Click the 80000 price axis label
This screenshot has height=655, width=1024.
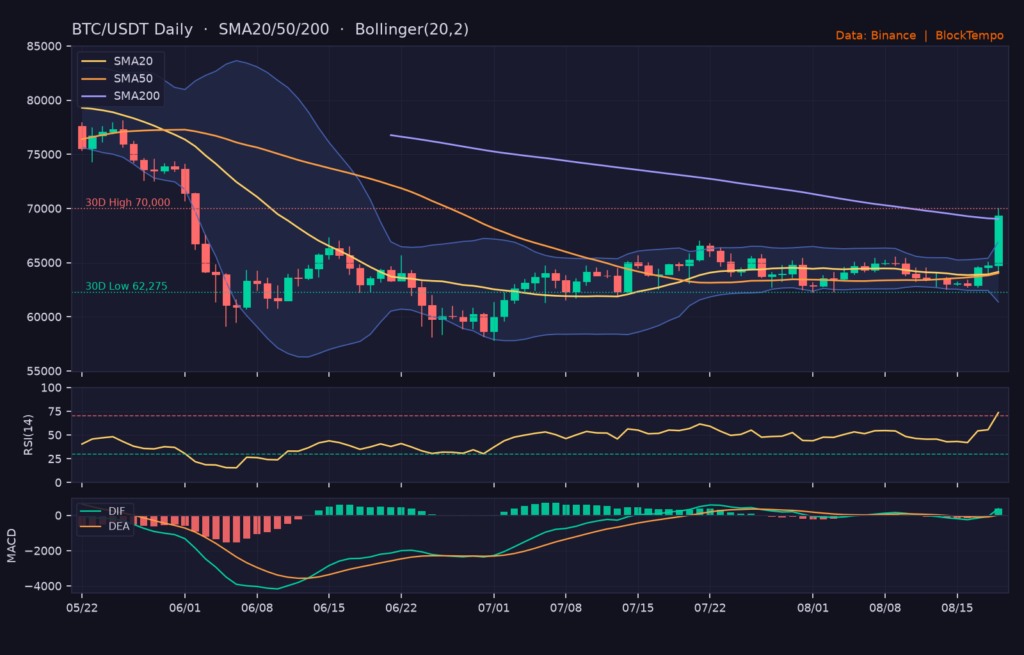pos(44,101)
